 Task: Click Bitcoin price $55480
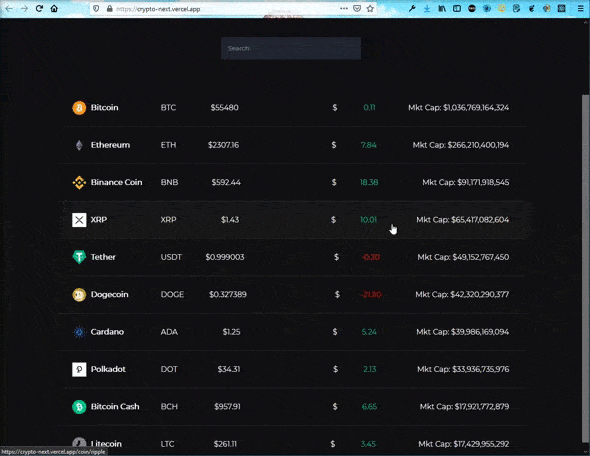coord(225,108)
